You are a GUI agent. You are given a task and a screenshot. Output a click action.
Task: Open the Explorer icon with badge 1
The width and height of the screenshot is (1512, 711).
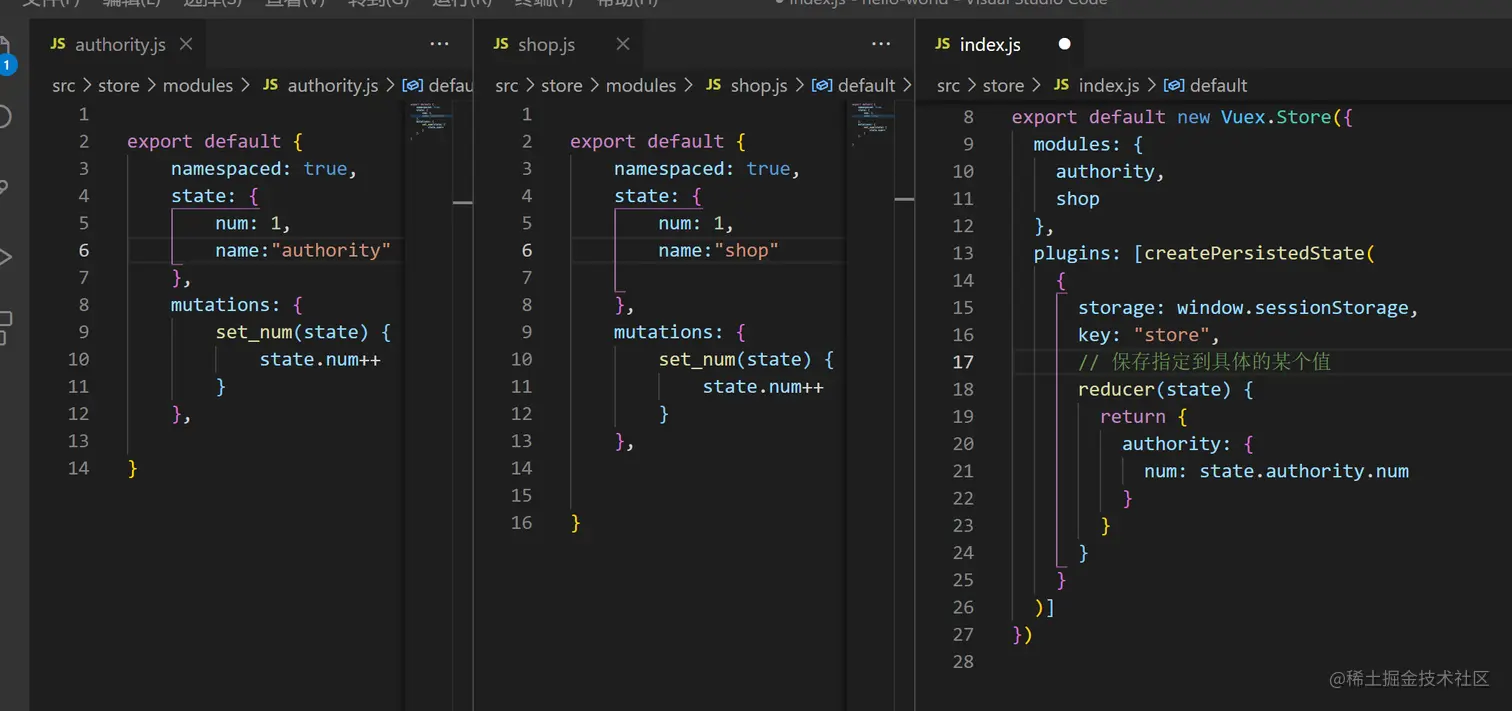5,55
